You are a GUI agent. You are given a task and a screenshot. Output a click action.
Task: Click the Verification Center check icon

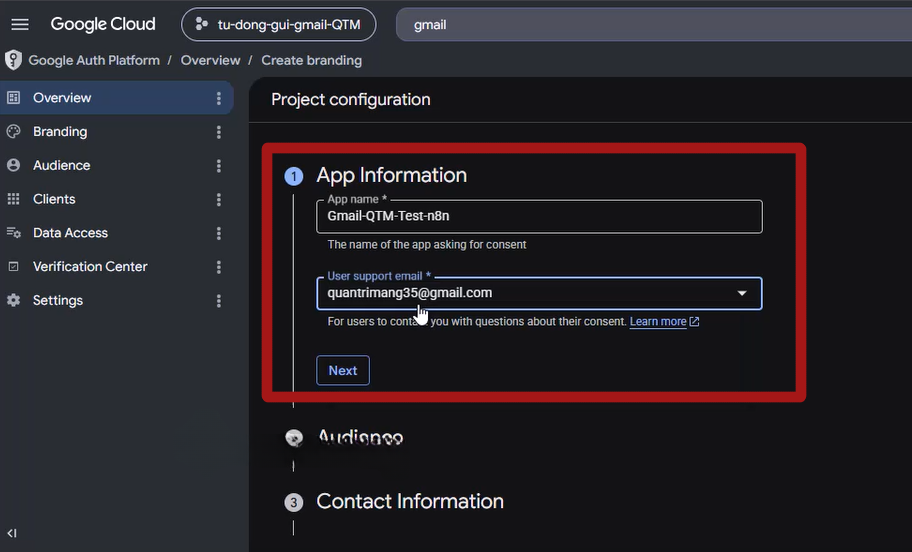pyautogui.click(x=13, y=266)
